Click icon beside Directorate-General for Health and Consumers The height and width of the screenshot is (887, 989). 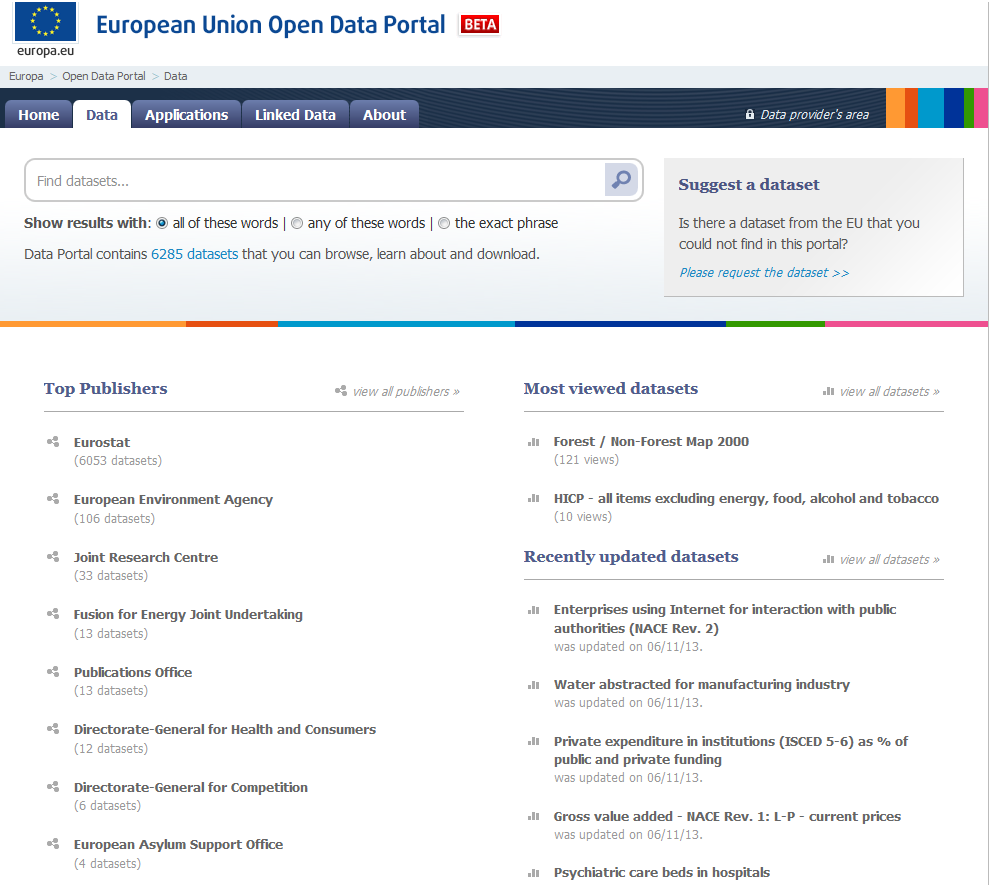53,729
